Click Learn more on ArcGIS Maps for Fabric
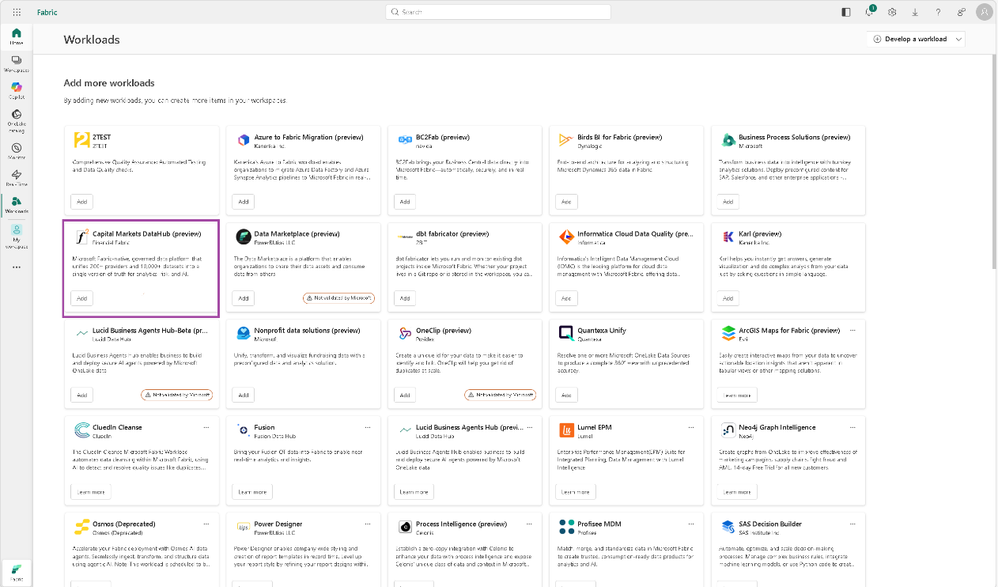This screenshot has height=587, width=998. click(x=737, y=395)
